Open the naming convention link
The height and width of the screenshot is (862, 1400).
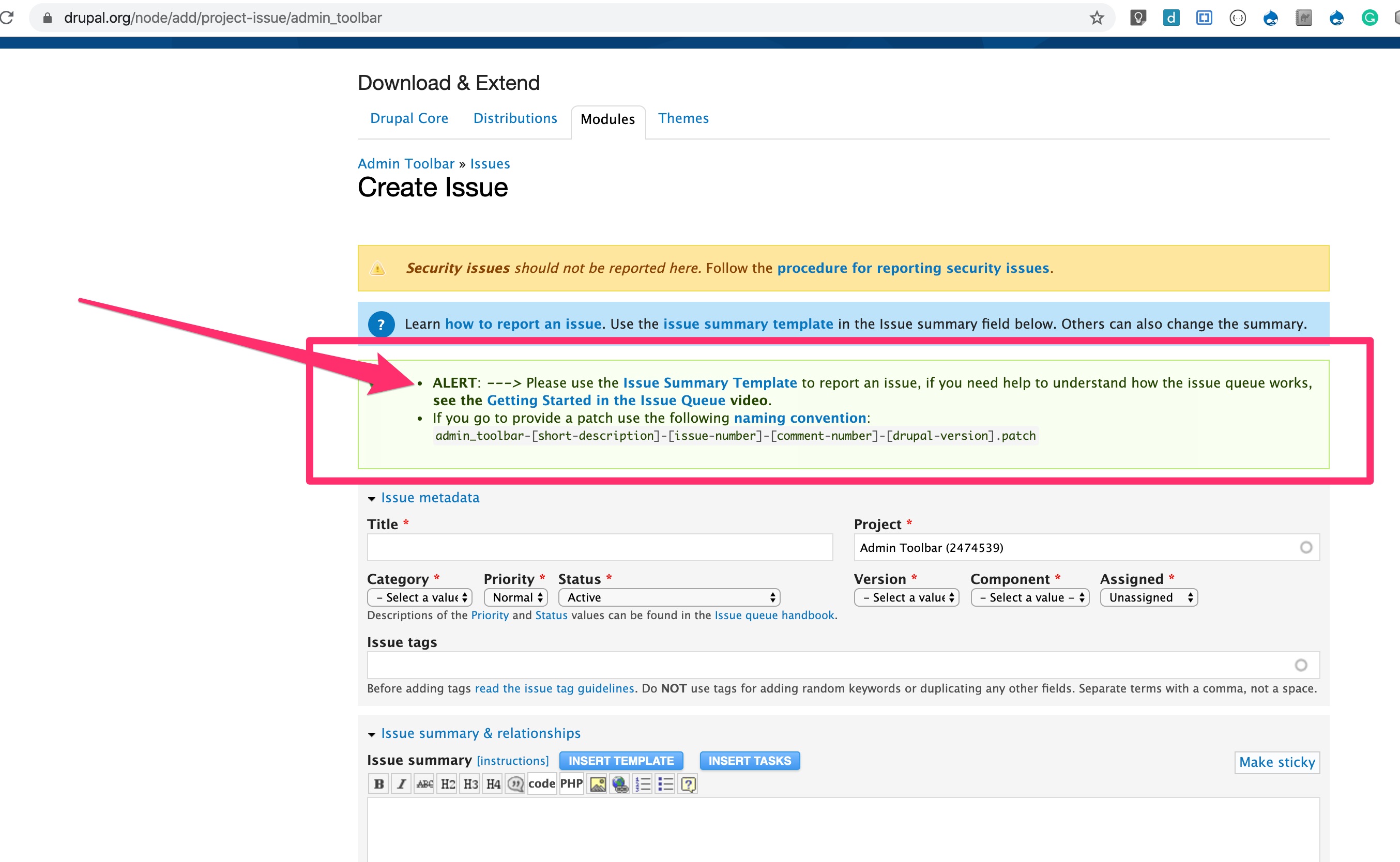click(x=799, y=418)
